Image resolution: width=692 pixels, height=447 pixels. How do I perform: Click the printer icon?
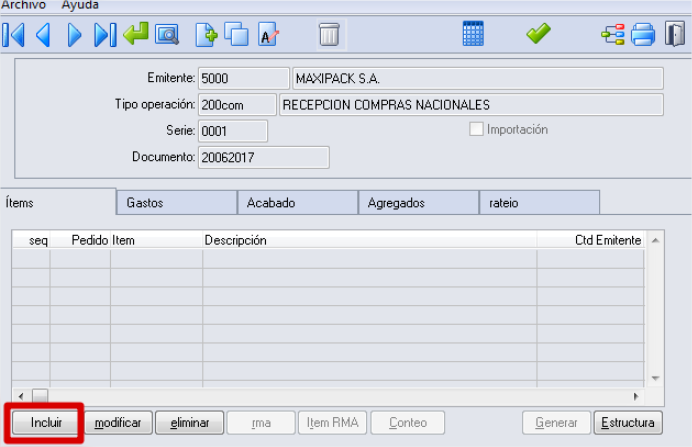(643, 34)
